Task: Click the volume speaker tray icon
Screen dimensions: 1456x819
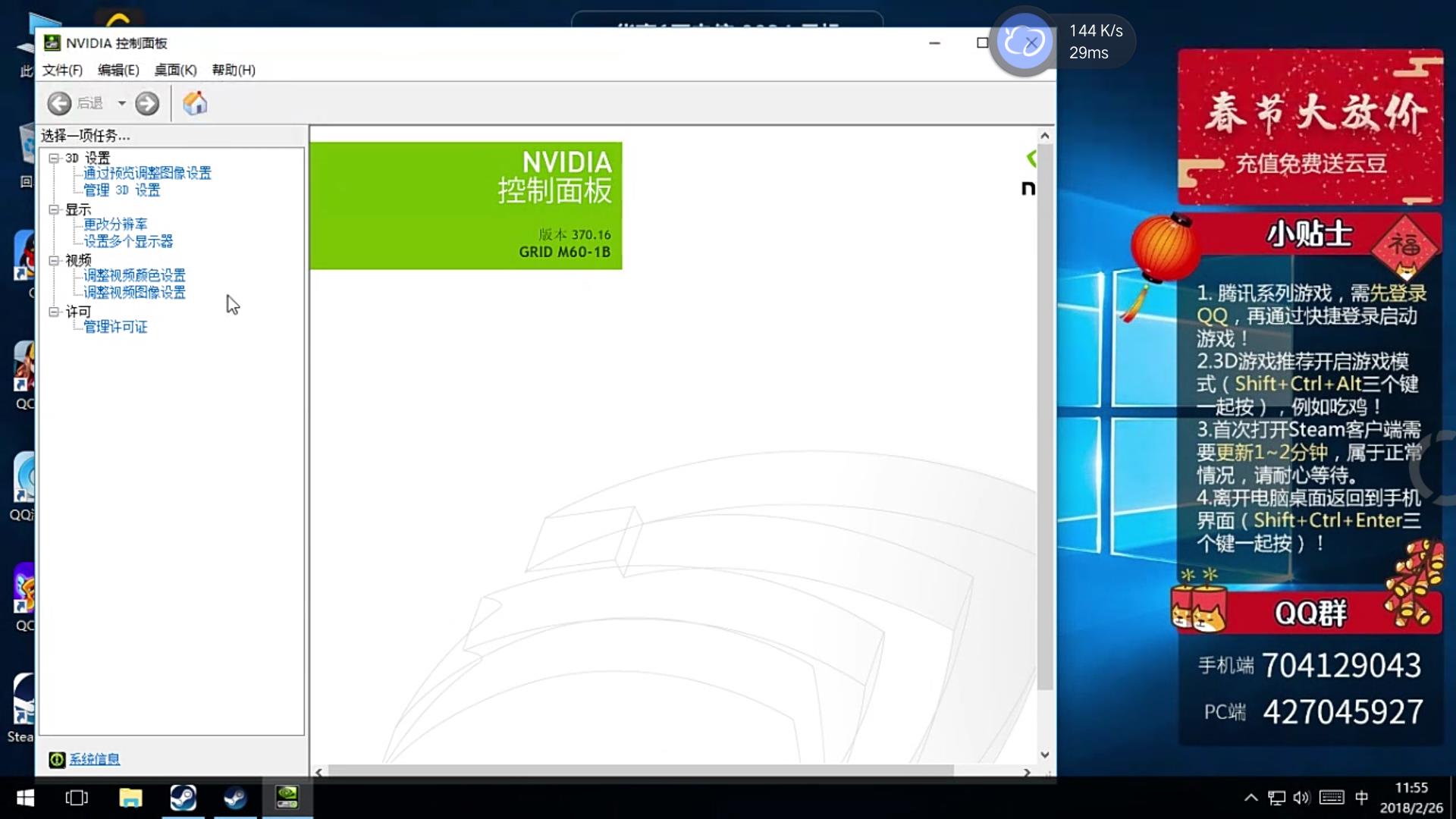Action: [x=1302, y=798]
